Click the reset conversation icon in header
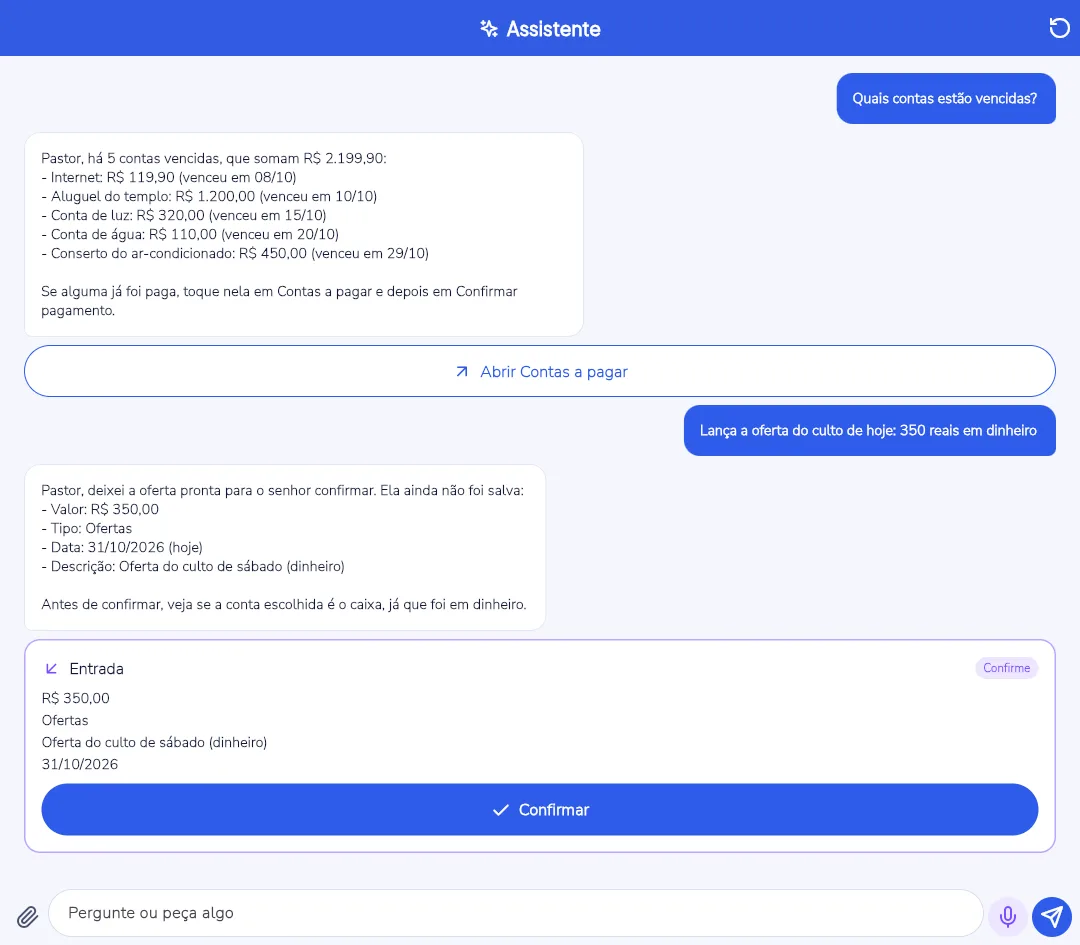The width and height of the screenshot is (1080, 945). [x=1059, y=28]
